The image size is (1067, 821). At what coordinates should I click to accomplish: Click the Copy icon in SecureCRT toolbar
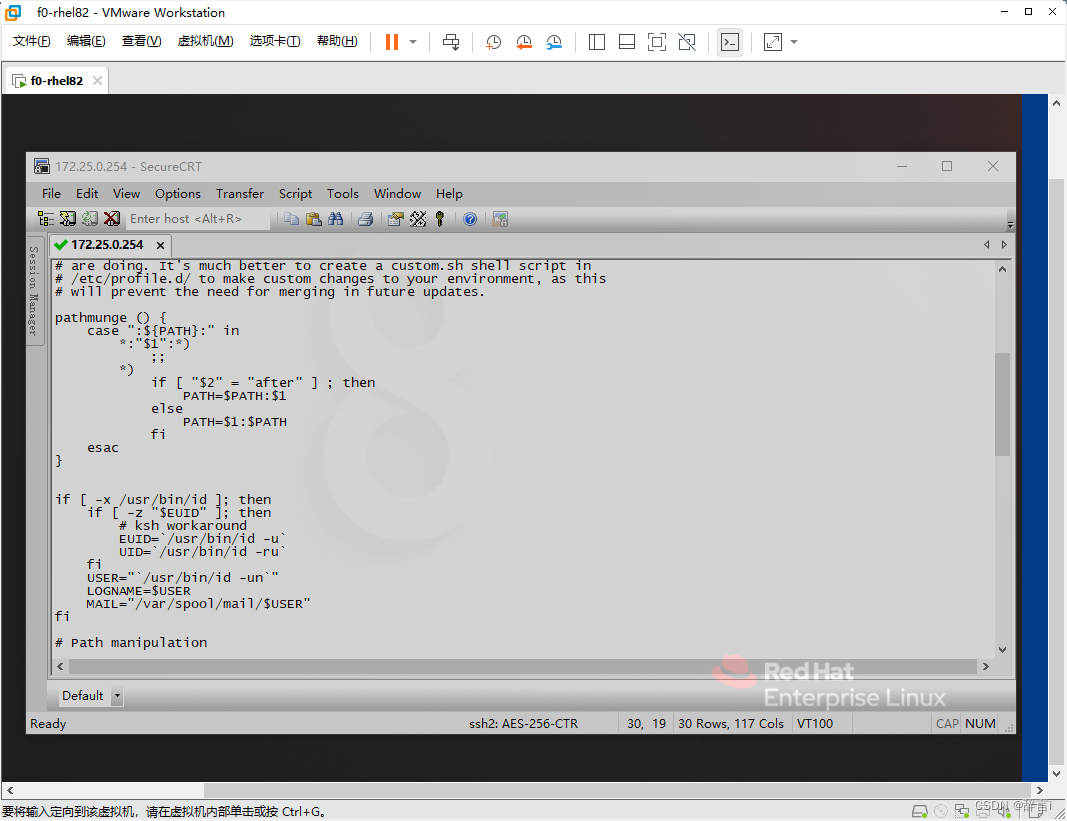[x=291, y=219]
